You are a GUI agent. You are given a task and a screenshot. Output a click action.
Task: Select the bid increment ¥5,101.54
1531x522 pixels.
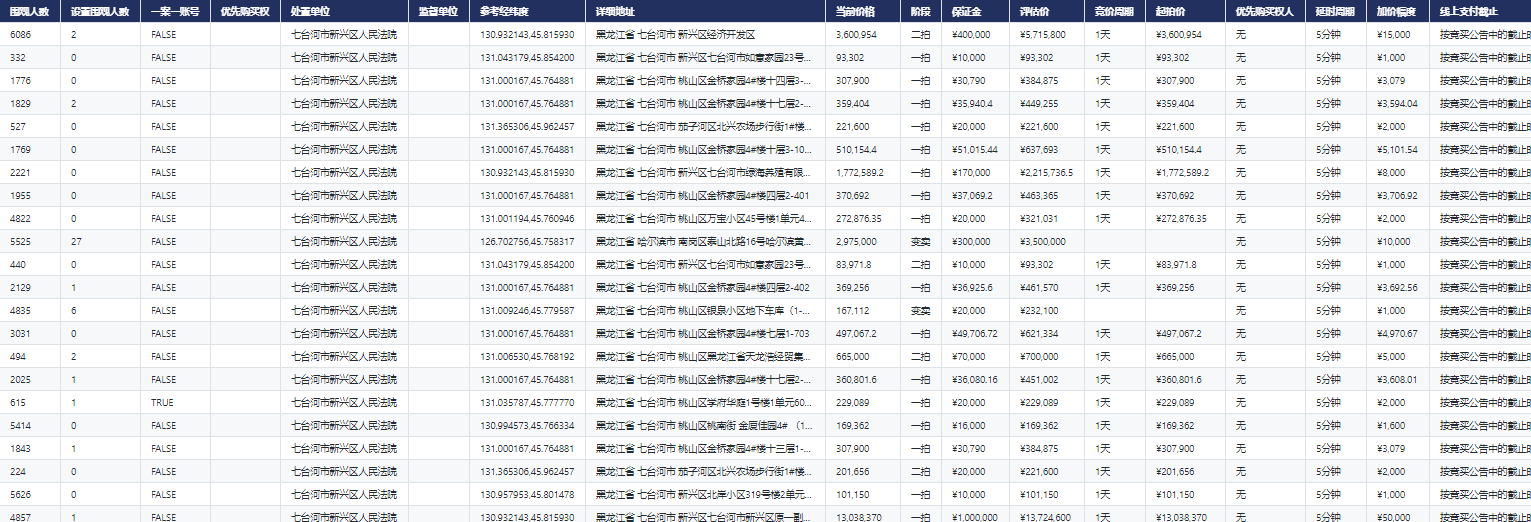1398,149
